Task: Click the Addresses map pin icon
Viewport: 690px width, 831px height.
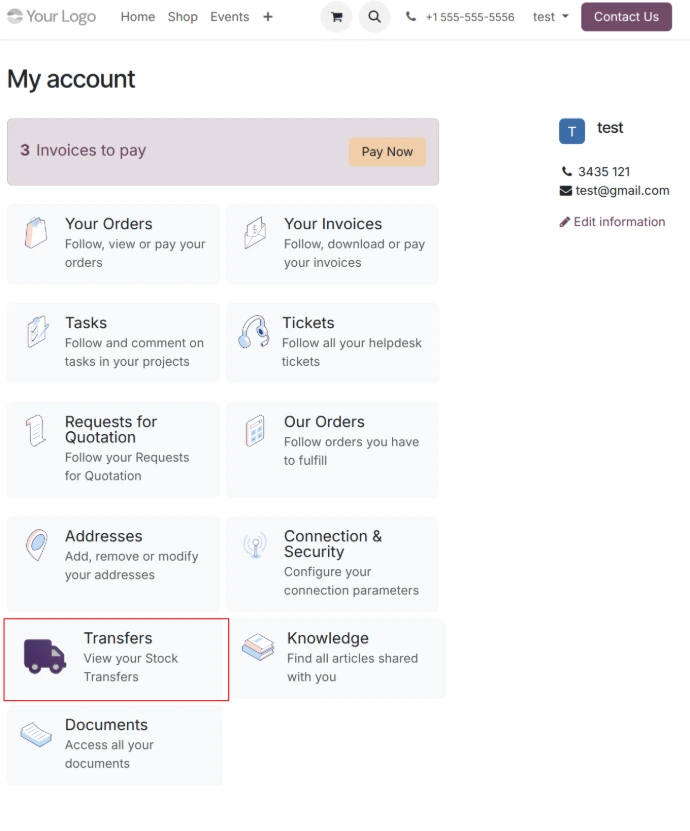Action: 36,545
